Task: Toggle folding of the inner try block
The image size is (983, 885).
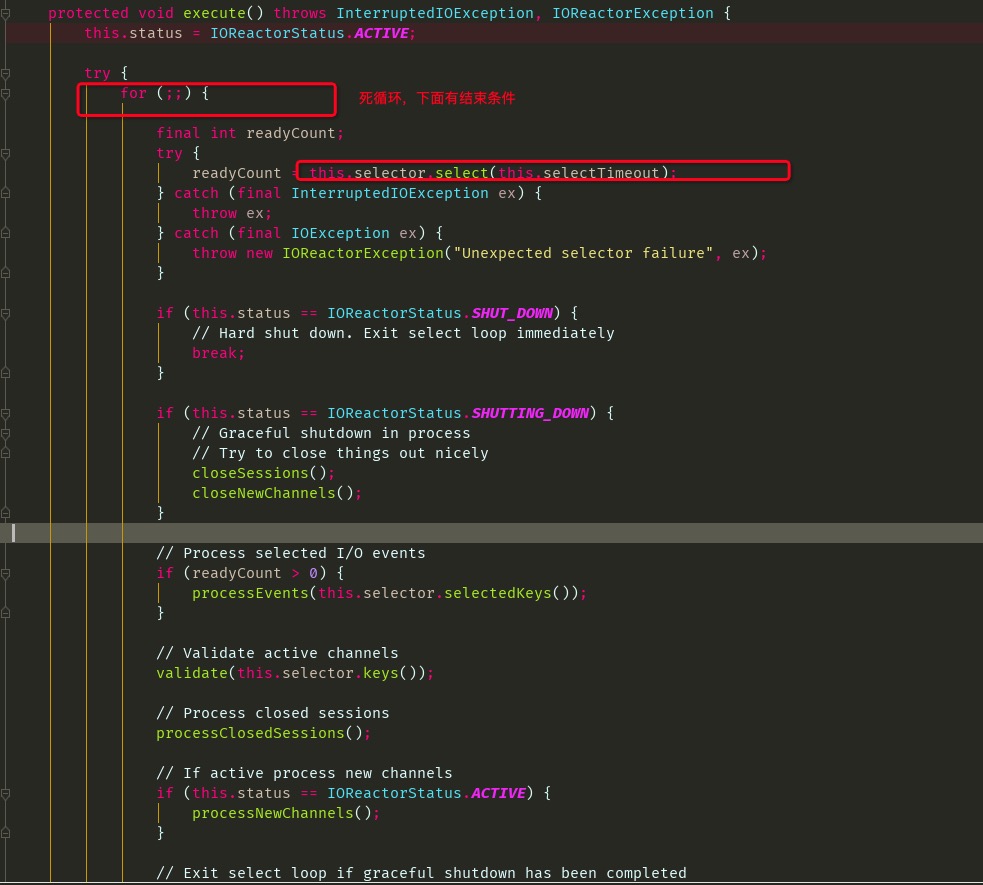Action: [5, 152]
